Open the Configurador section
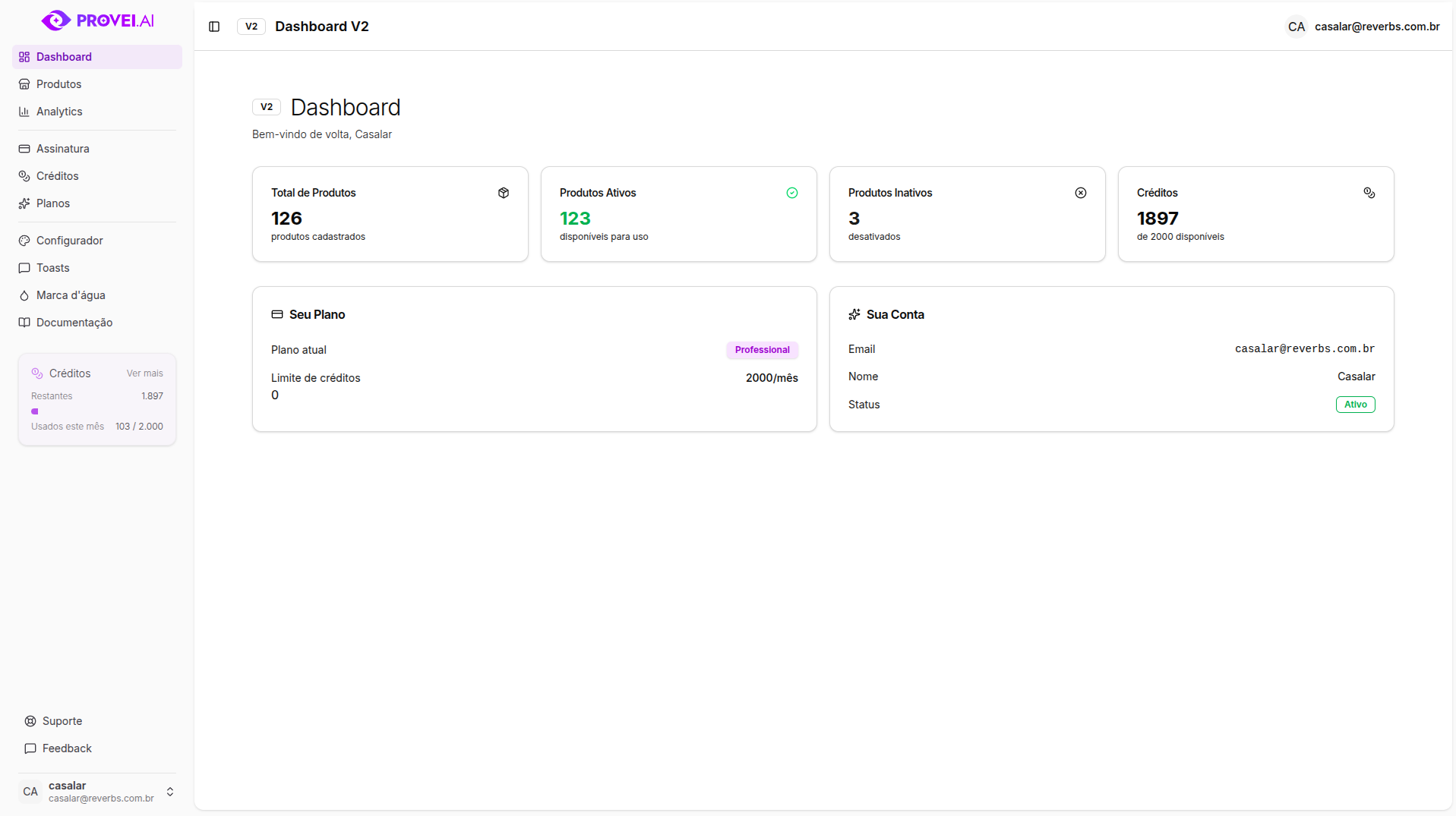The width and height of the screenshot is (1456, 816). click(x=69, y=240)
